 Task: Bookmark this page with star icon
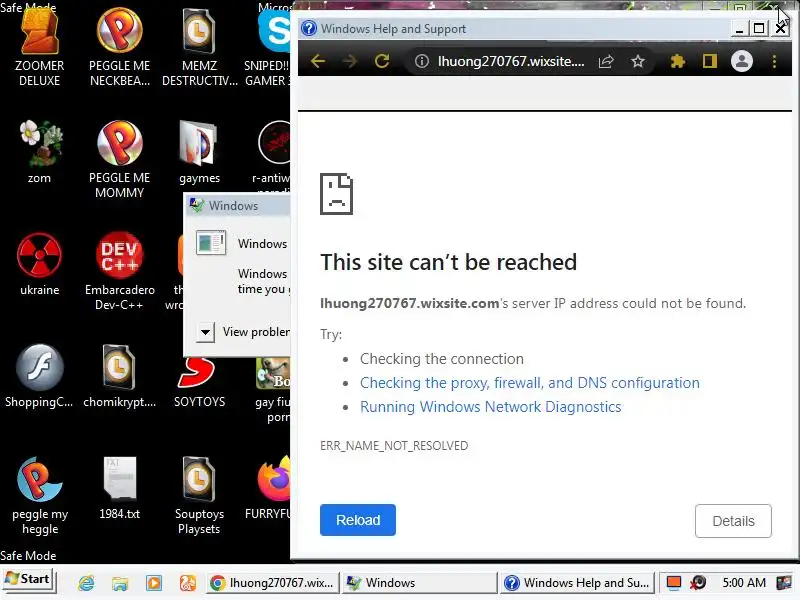pyautogui.click(x=638, y=62)
